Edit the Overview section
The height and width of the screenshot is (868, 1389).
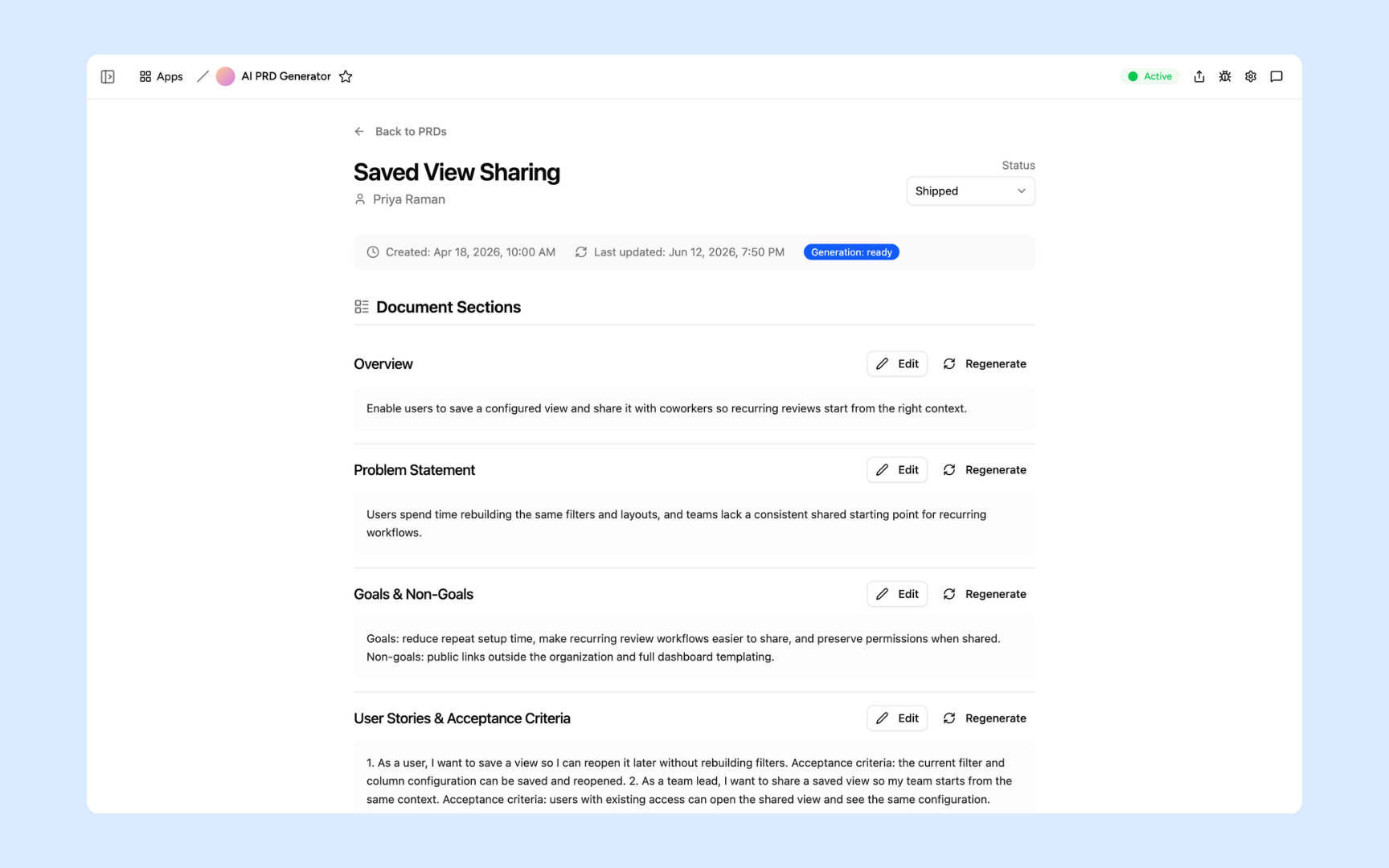(x=897, y=364)
